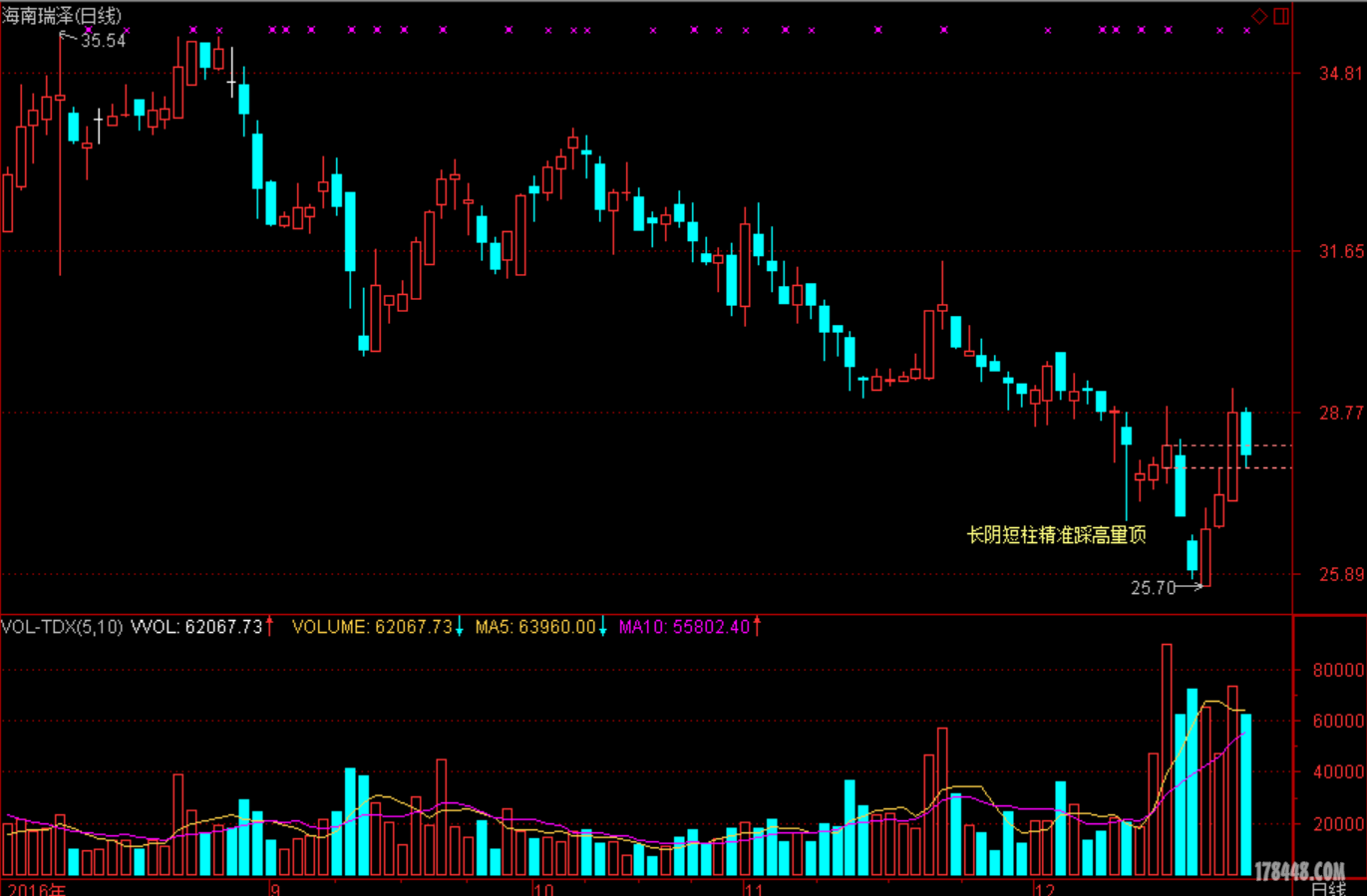This screenshot has height=896, width=1367.
Task: Click the yellow VOLUME: 62067.73 readout
Action: [372, 627]
